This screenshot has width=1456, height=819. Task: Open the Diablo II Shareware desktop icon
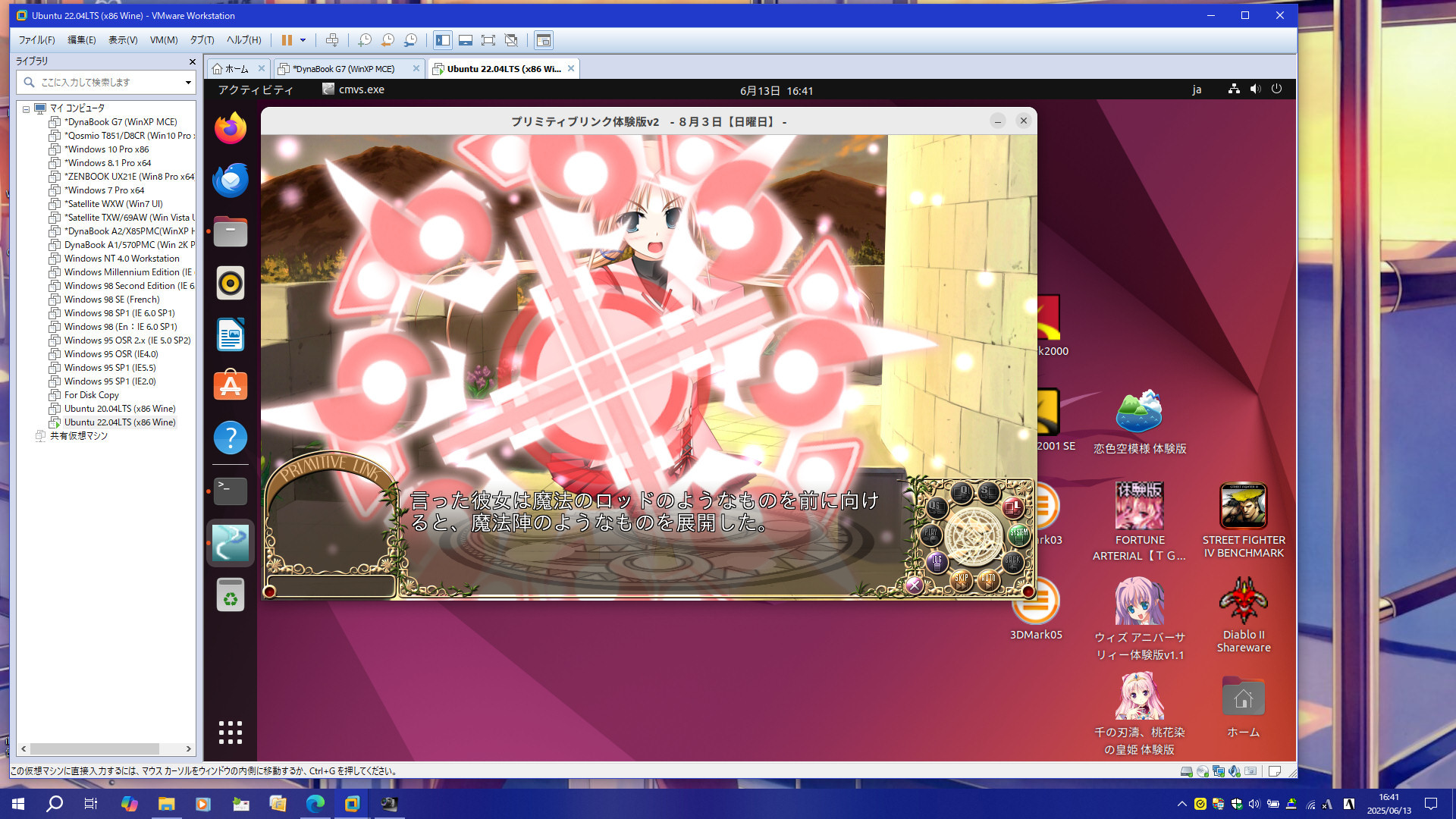pyautogui.click(x=1244, y=614)
